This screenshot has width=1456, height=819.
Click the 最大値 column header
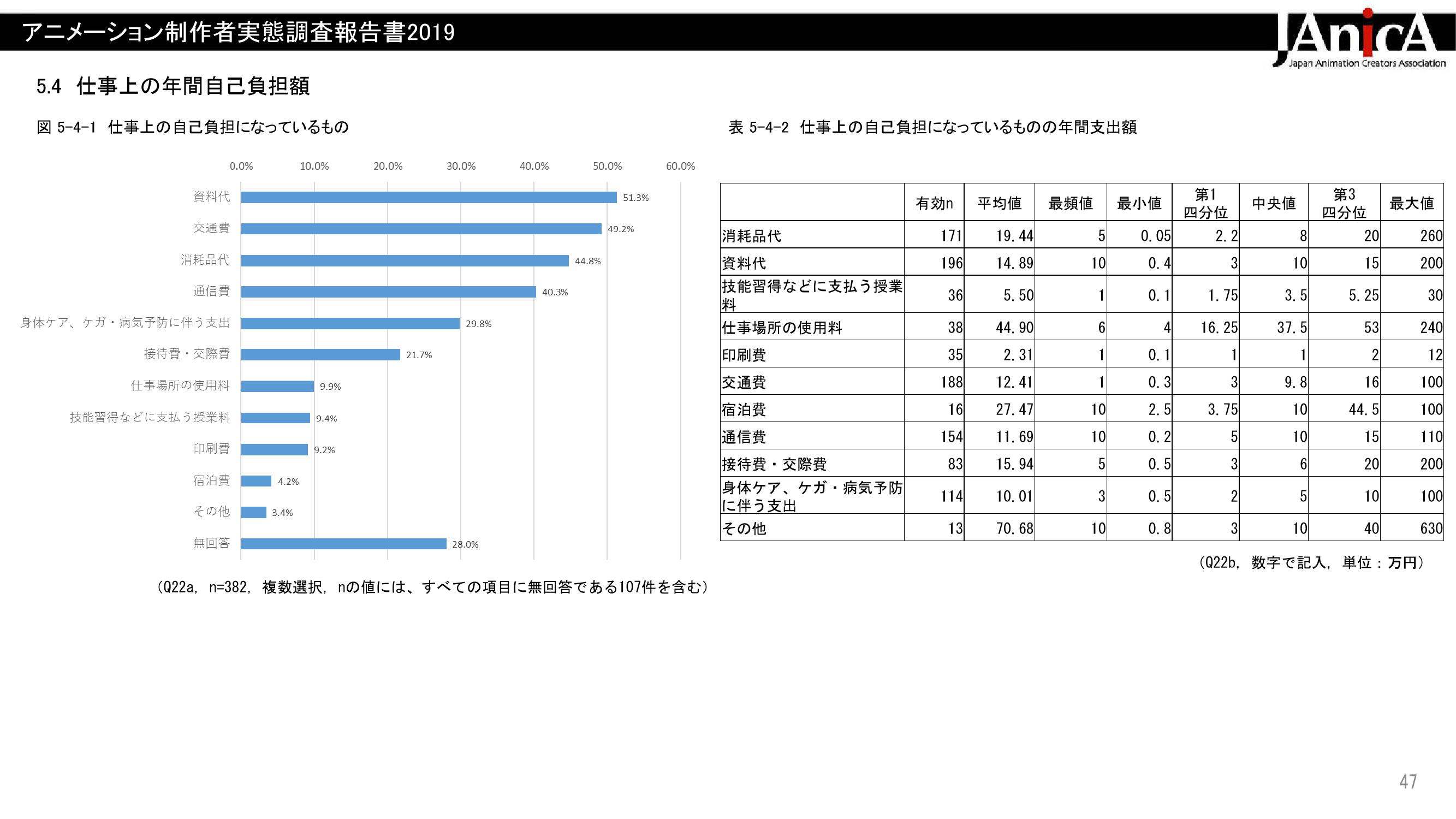(1411, 203)
